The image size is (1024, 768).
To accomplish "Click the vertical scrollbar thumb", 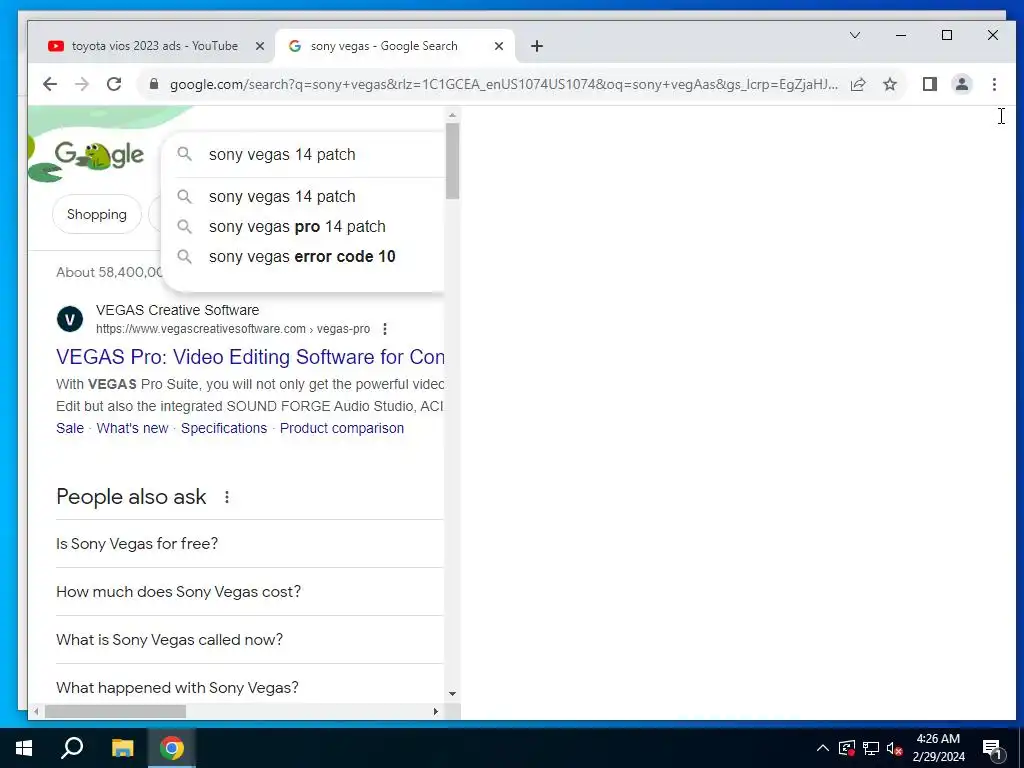I will (453, 161).
